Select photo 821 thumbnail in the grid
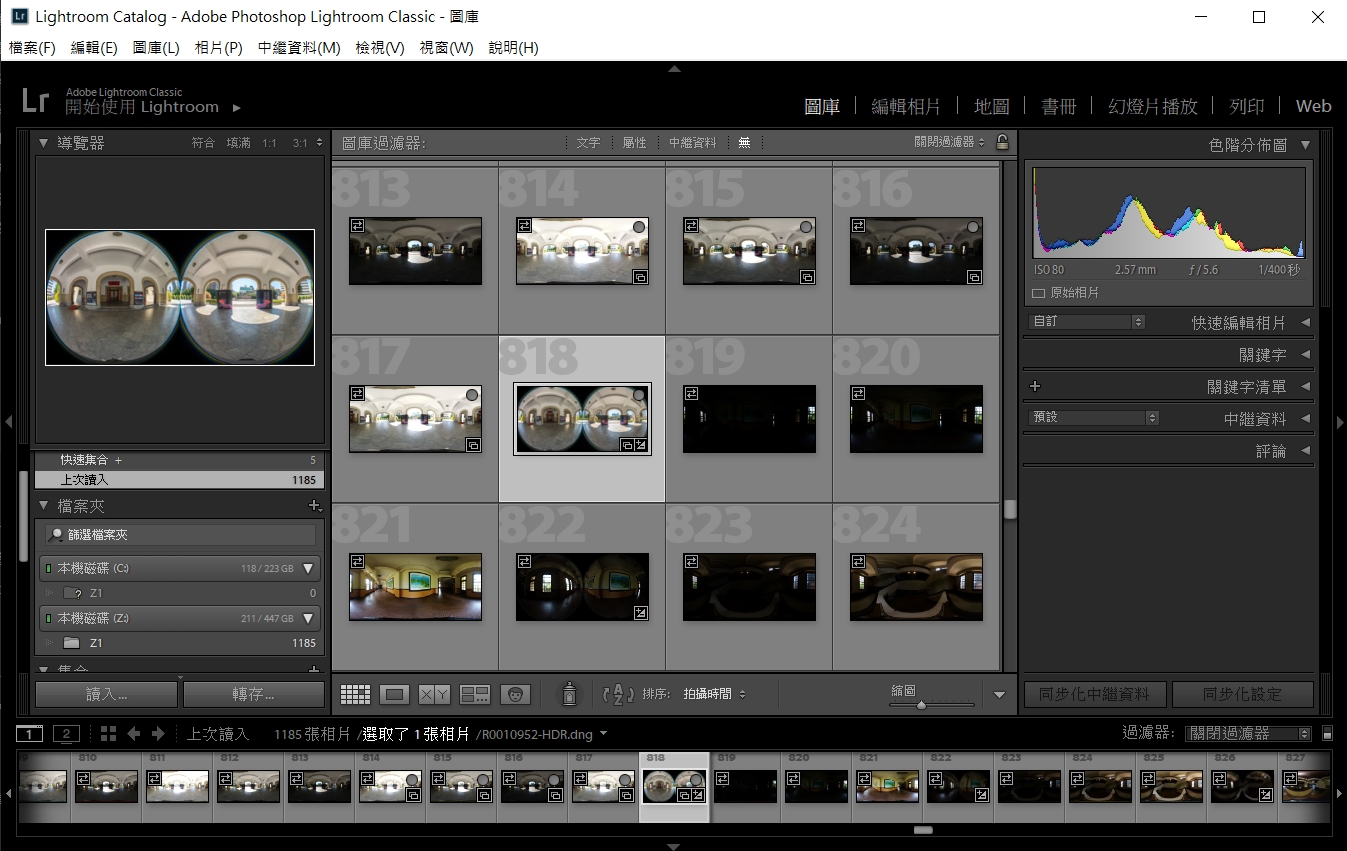 click(415, 586)
